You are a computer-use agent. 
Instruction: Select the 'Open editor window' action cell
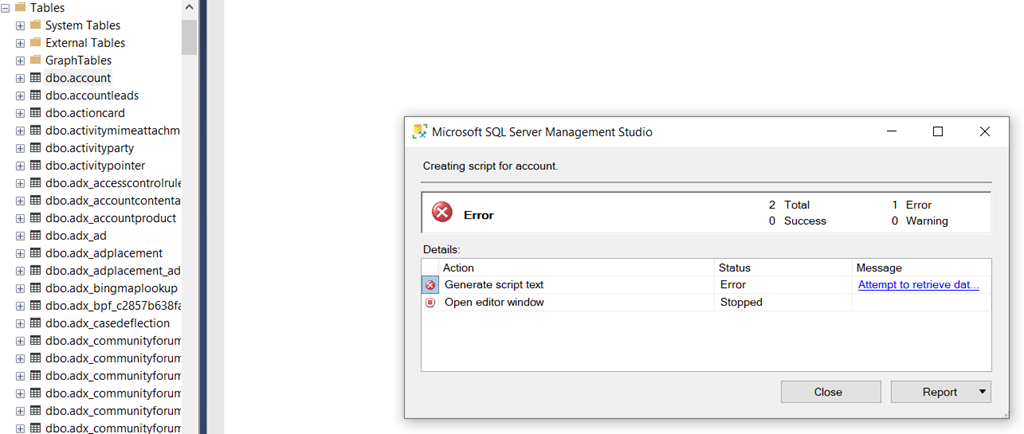pyautogui.click(x=577, y=303)
